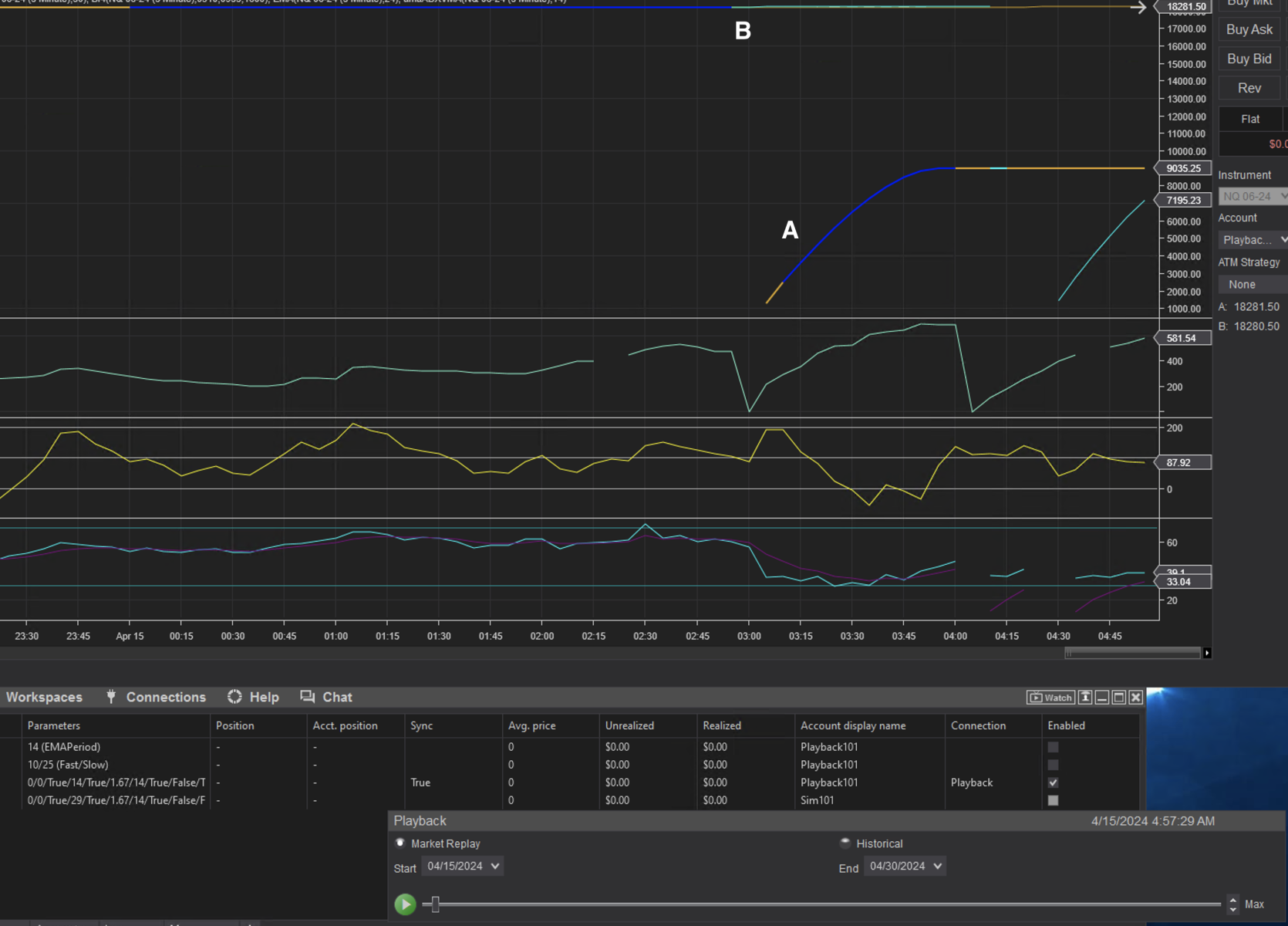Click the chart scrollbar right arrow
Viewport: 1288px width, 926px height.
pyautogui.click(x=1207, y=654)
